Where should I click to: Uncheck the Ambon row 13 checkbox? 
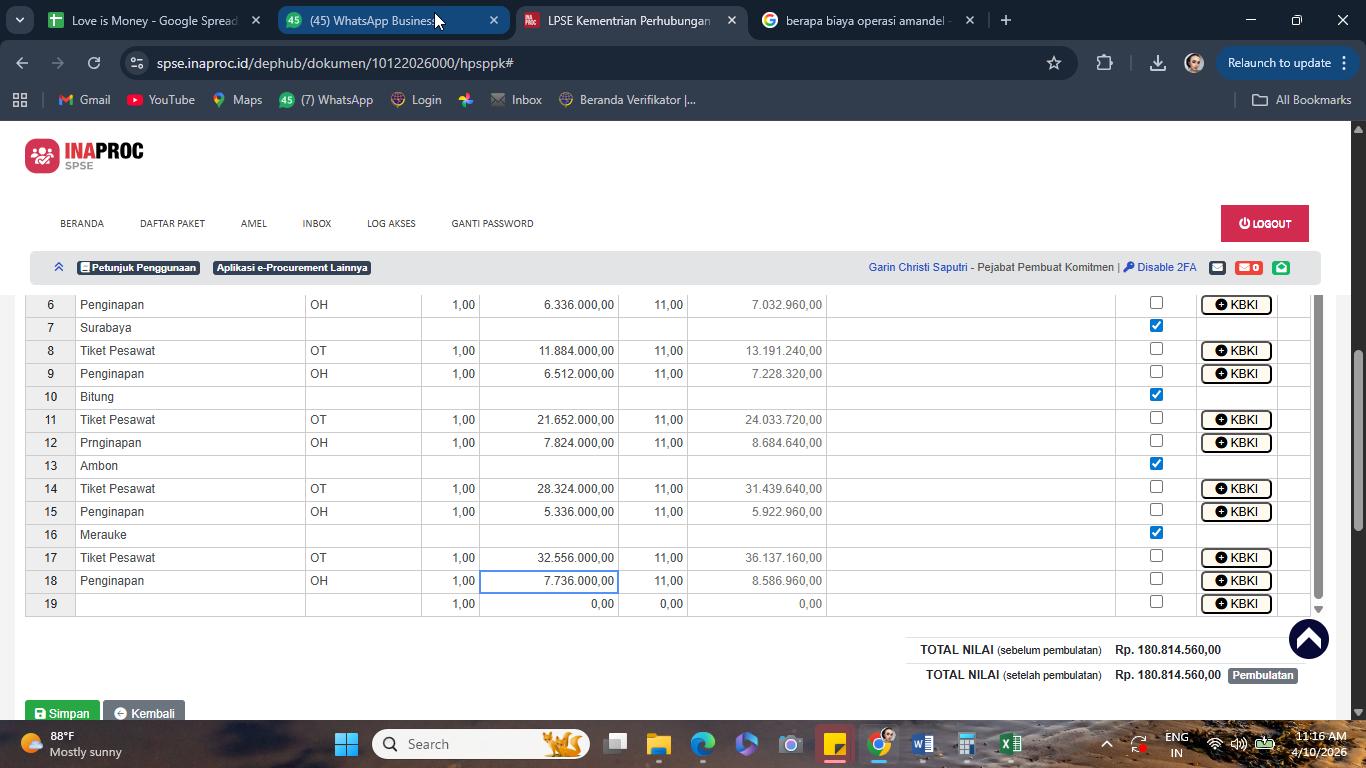[1156, 464]
